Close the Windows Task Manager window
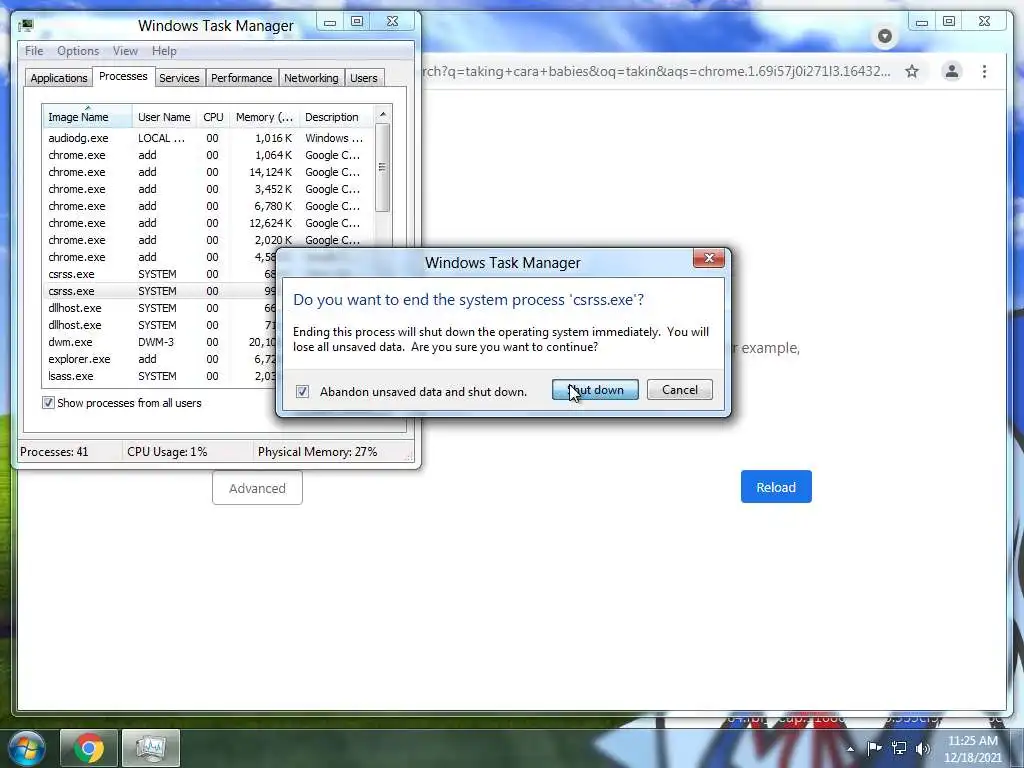1024x768 pixels. (392, 22)
